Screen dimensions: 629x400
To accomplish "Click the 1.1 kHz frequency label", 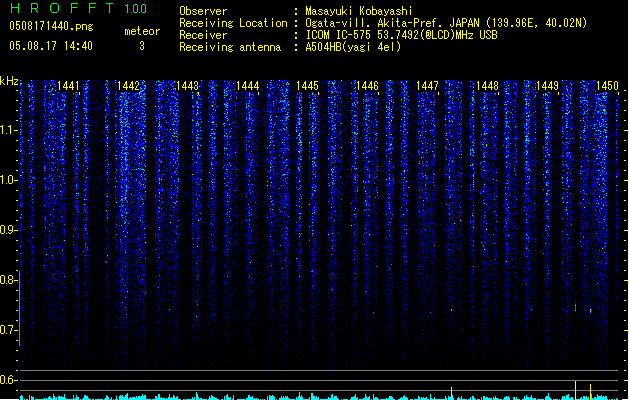I will click(x=9, y=131).
